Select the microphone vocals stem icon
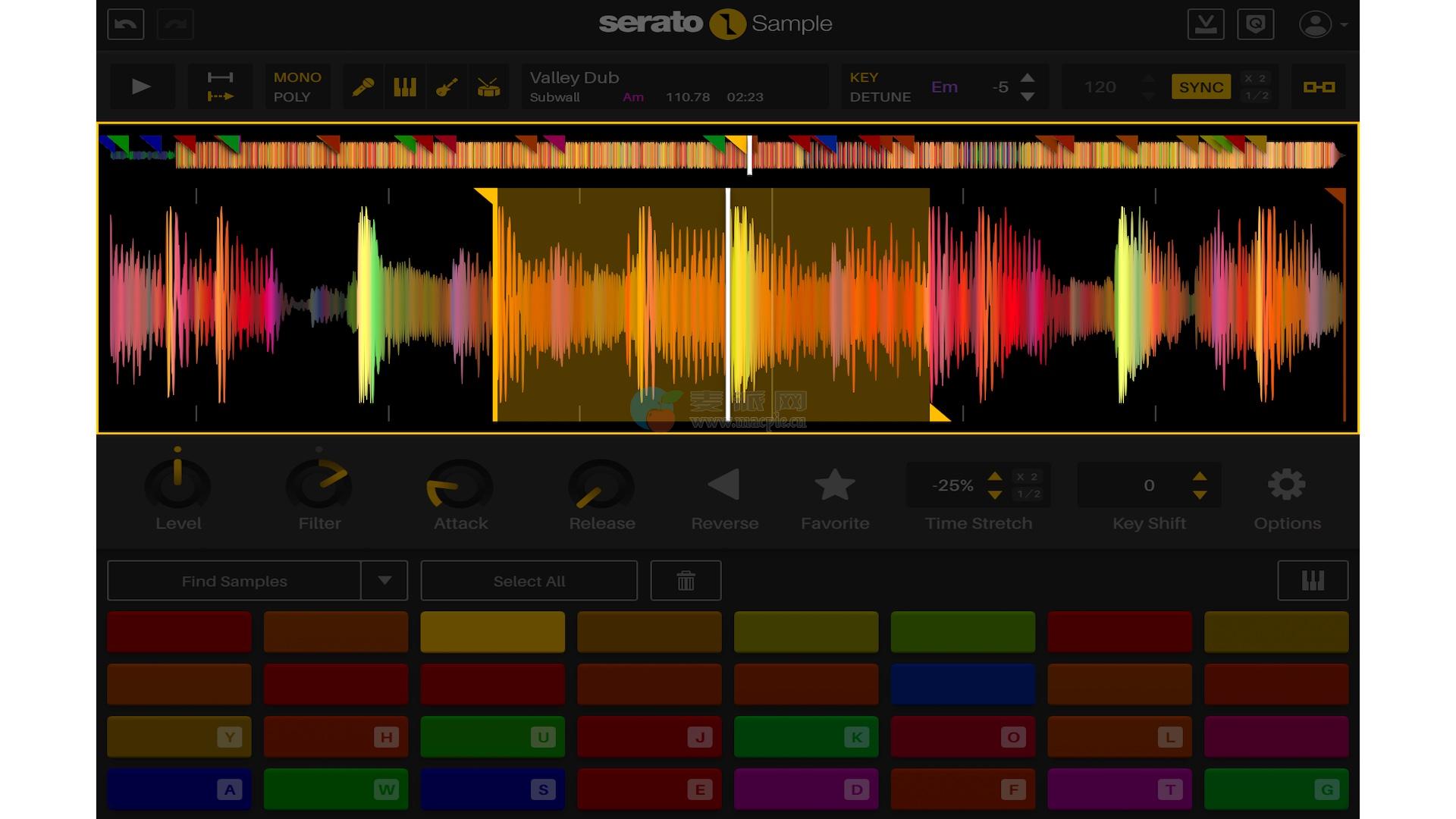1456x819 pixels. tap(362, 87)
